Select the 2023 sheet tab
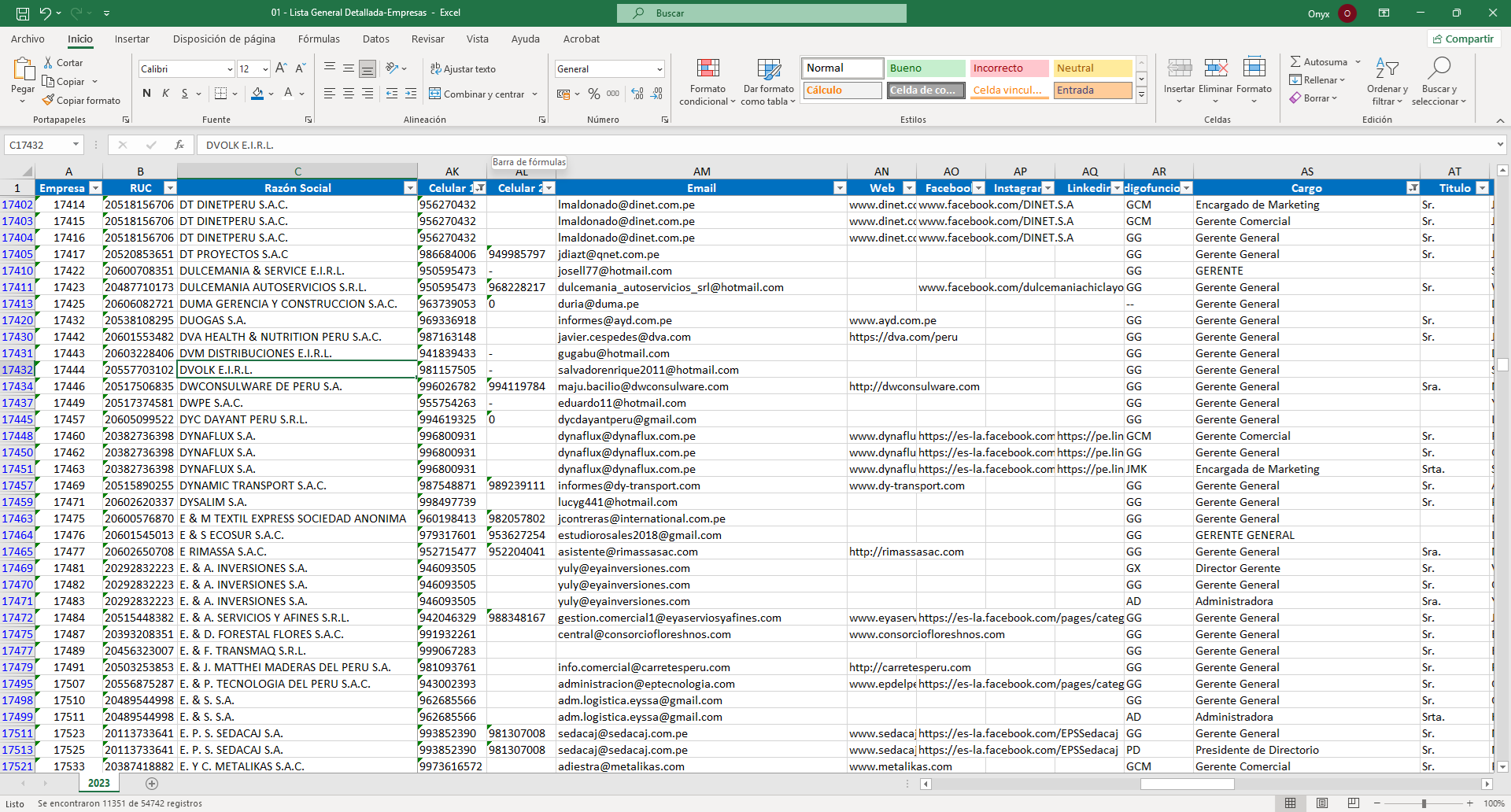 [99, 783]
